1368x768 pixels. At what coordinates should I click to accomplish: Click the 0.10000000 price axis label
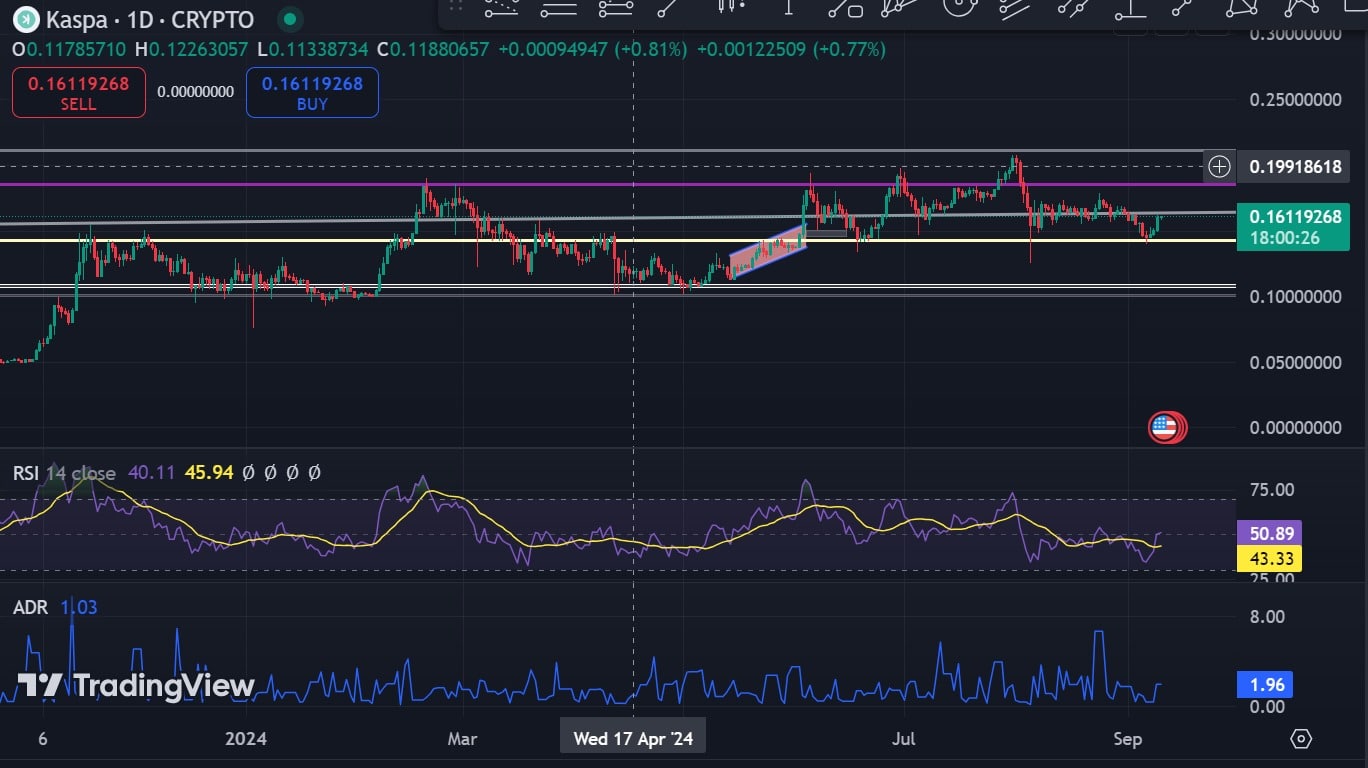coord(1295,297)
